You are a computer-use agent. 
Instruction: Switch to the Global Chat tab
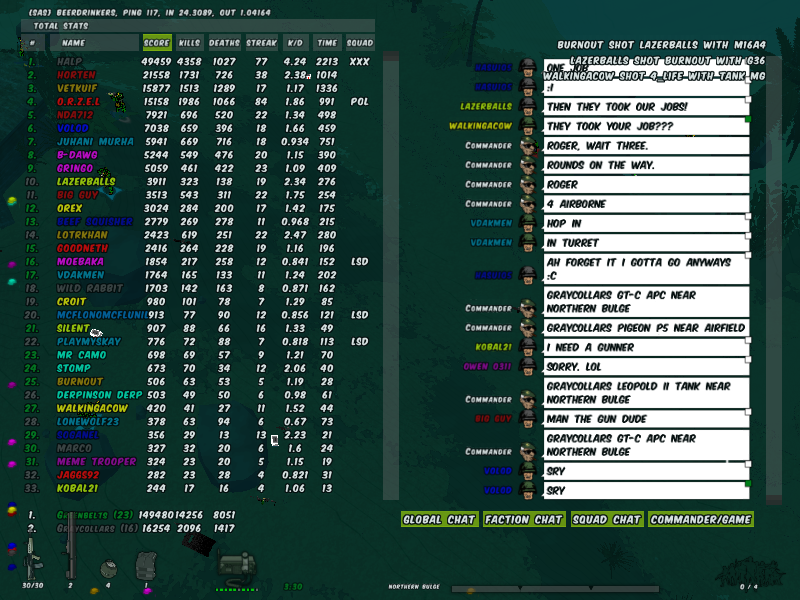pos(439,519)
